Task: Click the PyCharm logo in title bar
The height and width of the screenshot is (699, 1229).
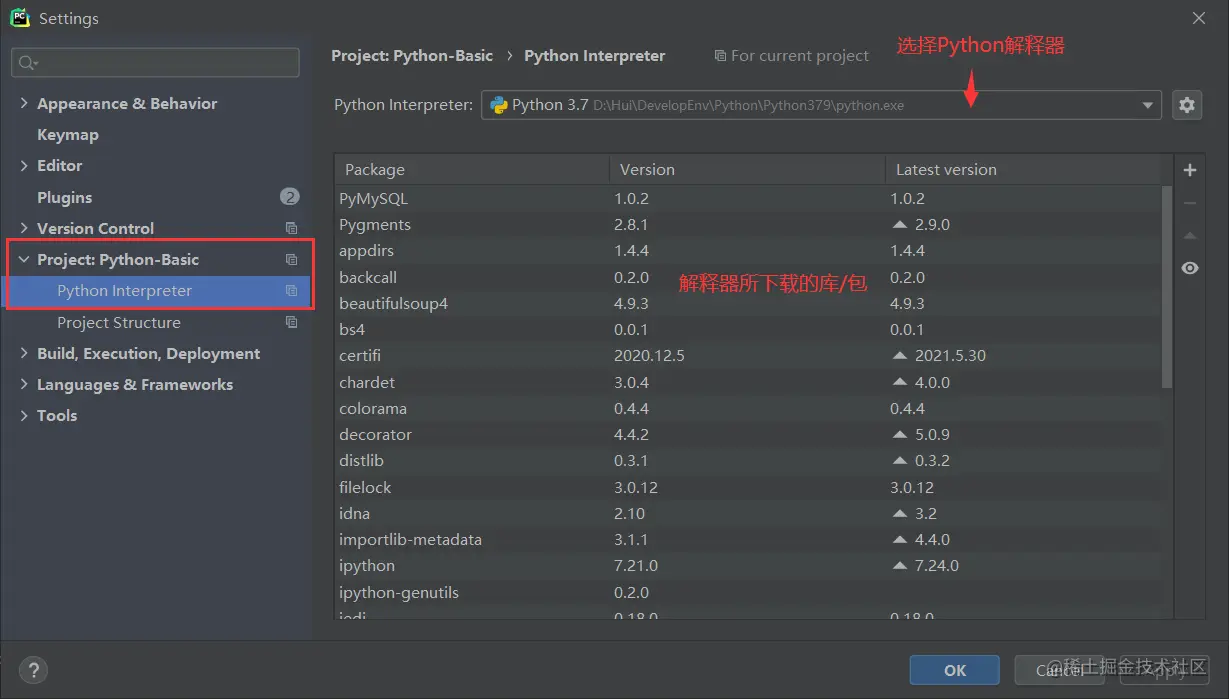Action: pos(19,18)
